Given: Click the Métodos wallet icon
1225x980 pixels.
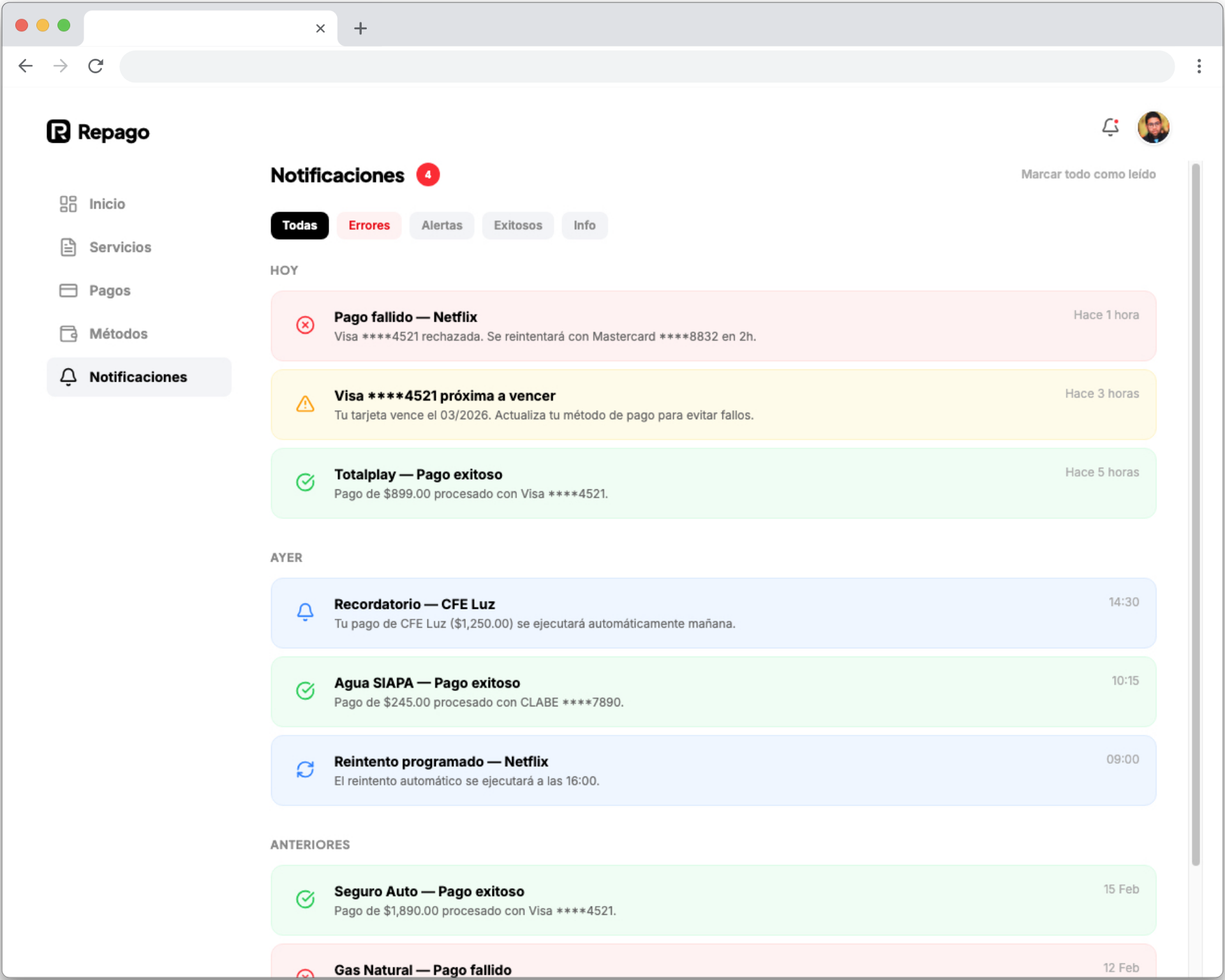Looking at the screenshot, I should point(68,334).
